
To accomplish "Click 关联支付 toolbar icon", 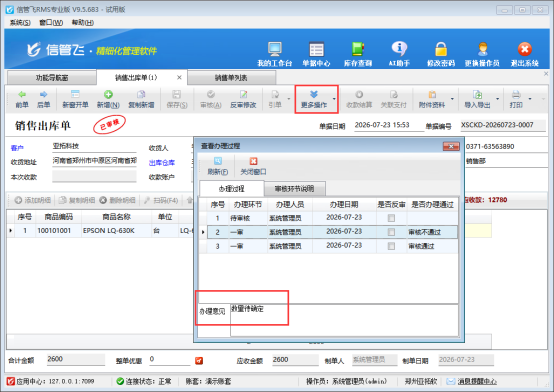I will tap(394, 99).
